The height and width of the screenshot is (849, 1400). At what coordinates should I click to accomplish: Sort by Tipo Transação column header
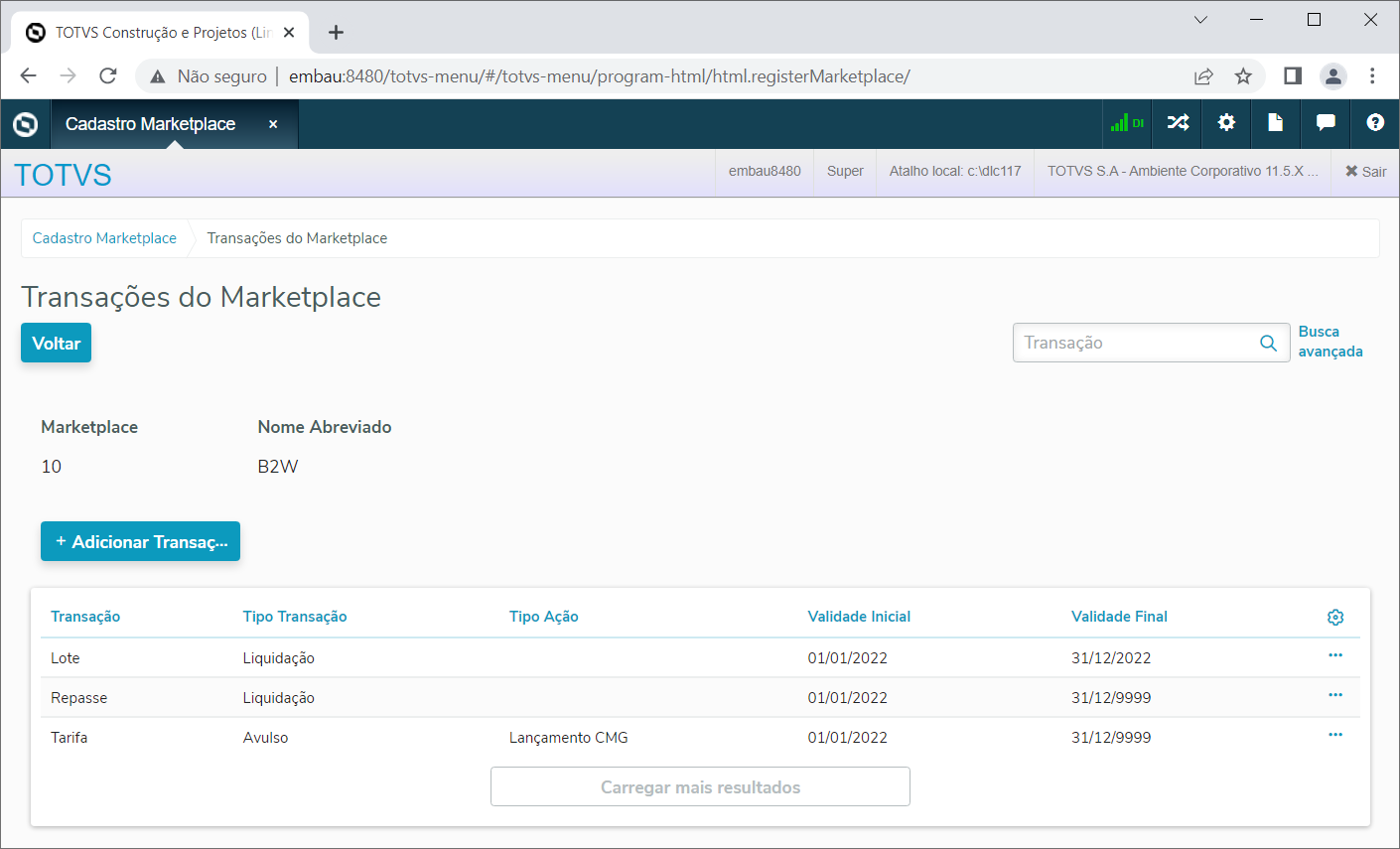(x=295, y=617)
